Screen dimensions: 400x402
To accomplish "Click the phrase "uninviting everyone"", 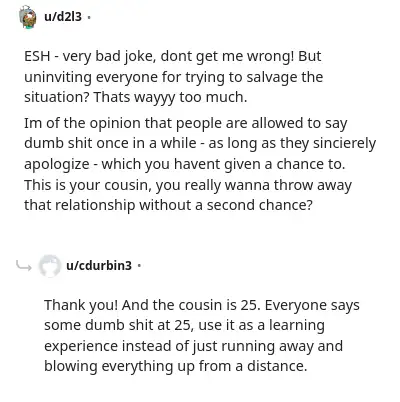I will click(x=91, y=77).
